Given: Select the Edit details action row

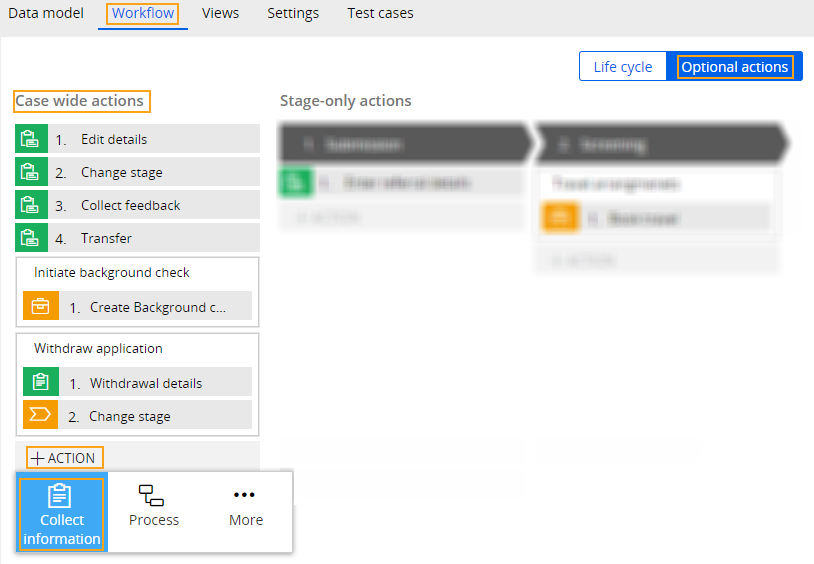Looking at the screenshot, I should tap(138, 139).
